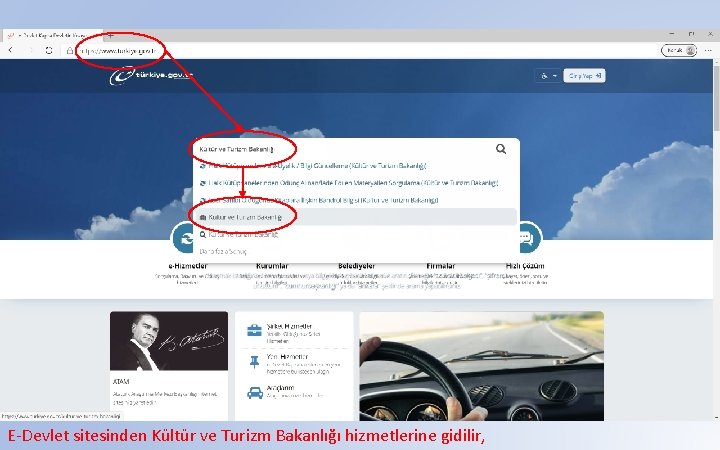Click the Giriş Yap login button
Image resolution: width=720 pixels, height=450 pixels.
[584, 76]
